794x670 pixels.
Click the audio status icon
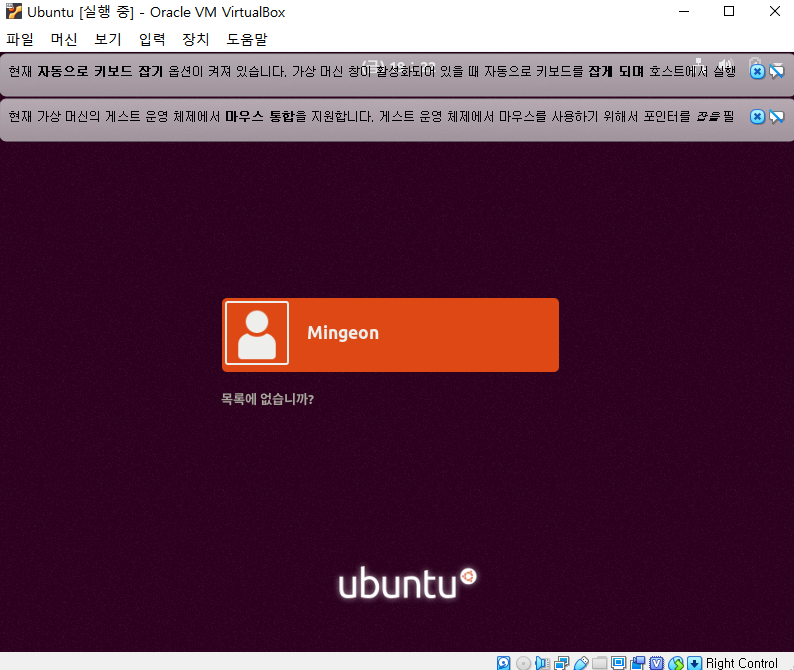tap(542, 662)
